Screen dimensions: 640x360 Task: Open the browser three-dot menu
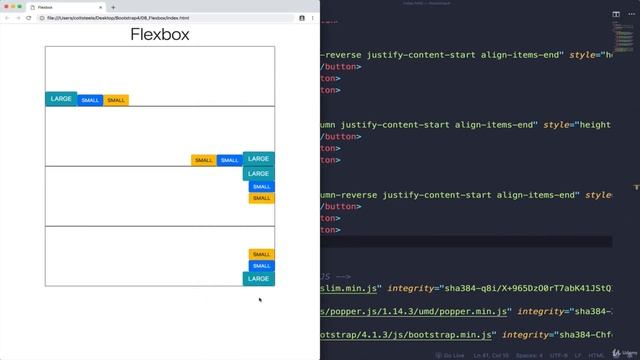[x=313, y=18]
